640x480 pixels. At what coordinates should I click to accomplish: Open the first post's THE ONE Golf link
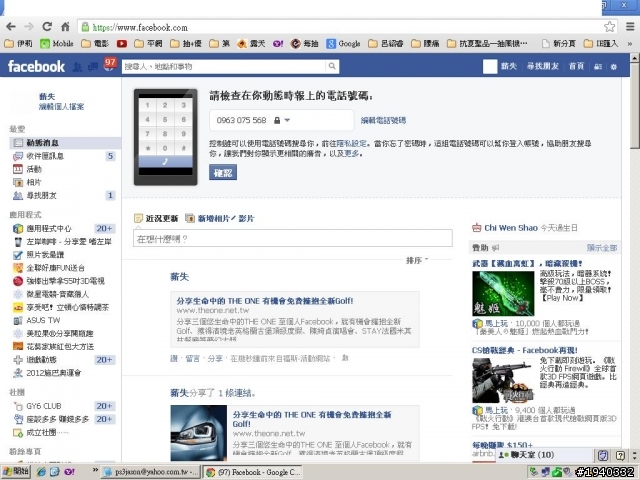pyautogui.click(x=264, y=301)
